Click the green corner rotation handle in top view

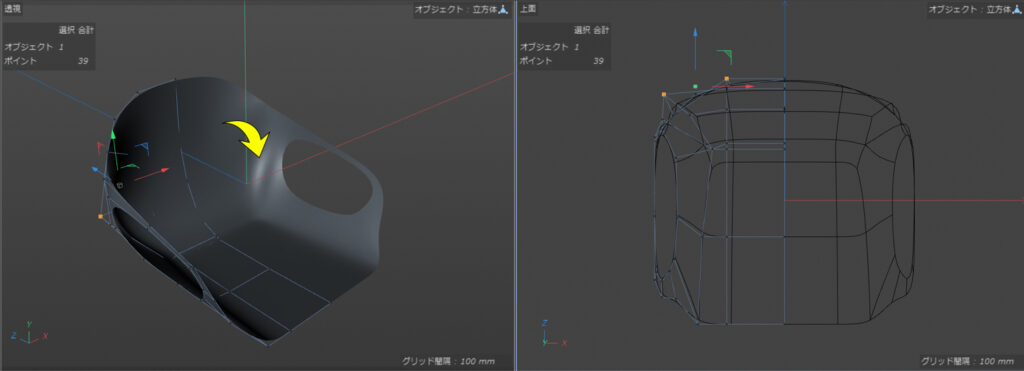click(x=725, y=57)
